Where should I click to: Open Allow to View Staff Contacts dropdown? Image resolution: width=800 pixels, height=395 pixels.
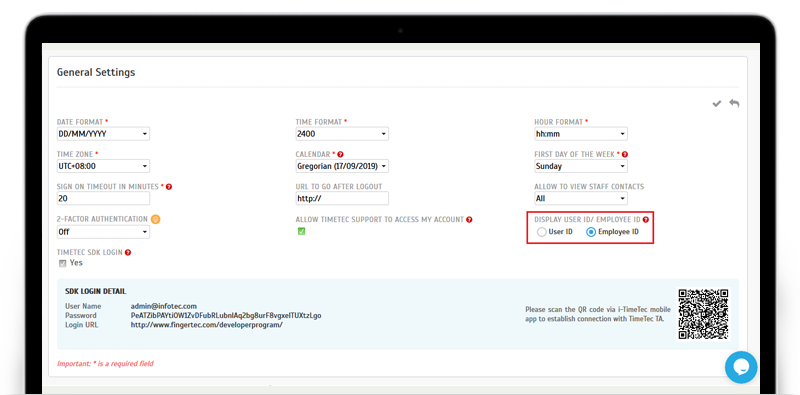(x=581, y=199)
